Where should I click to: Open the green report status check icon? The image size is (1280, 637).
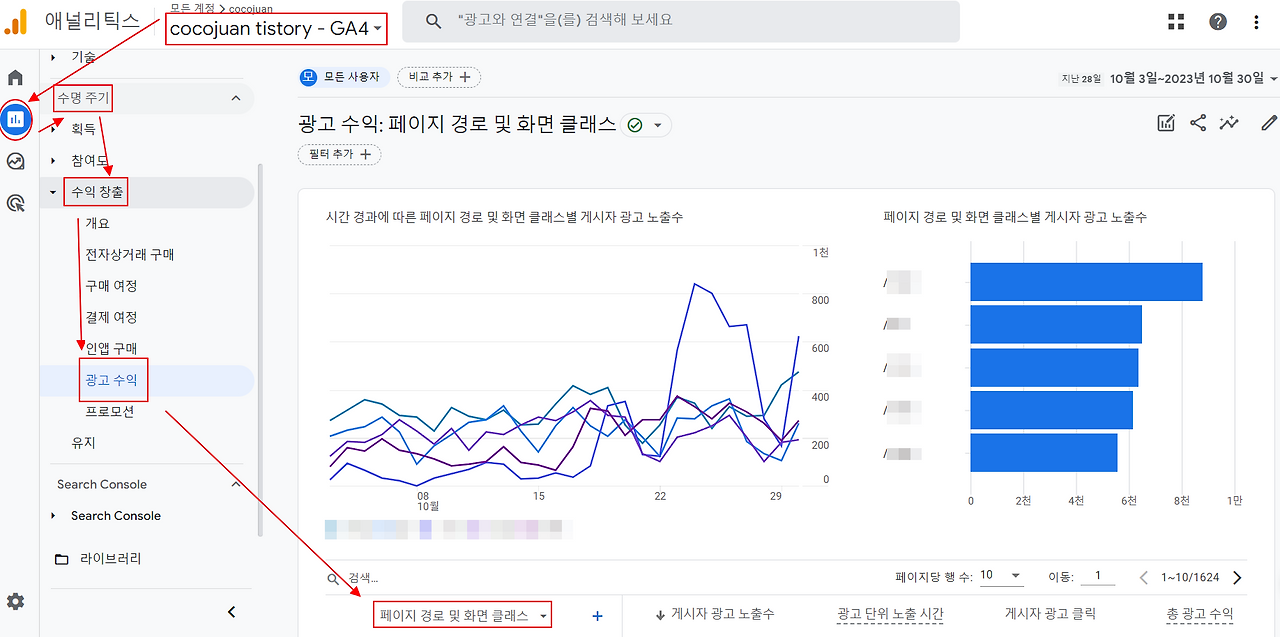click(634, 125)
